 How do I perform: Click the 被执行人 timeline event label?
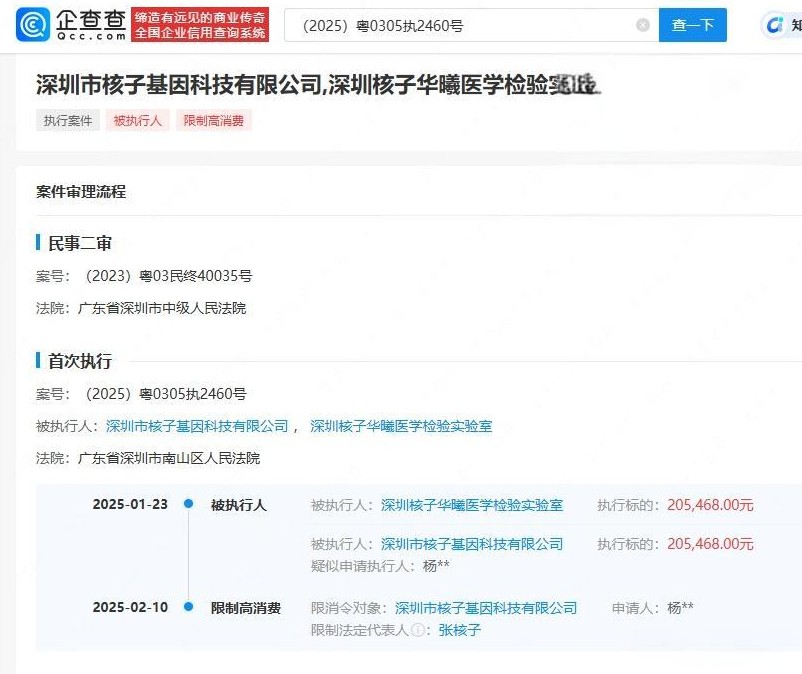[239, 505]
